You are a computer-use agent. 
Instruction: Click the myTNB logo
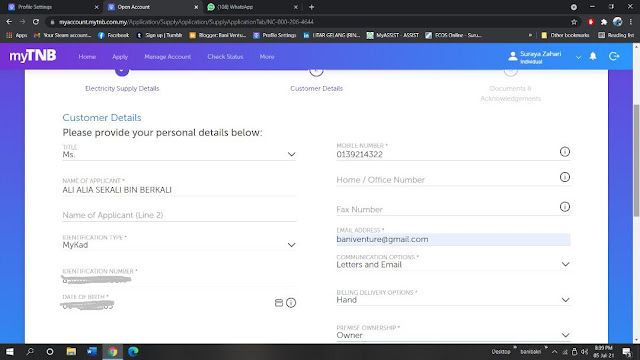click(x=33, y=56)
